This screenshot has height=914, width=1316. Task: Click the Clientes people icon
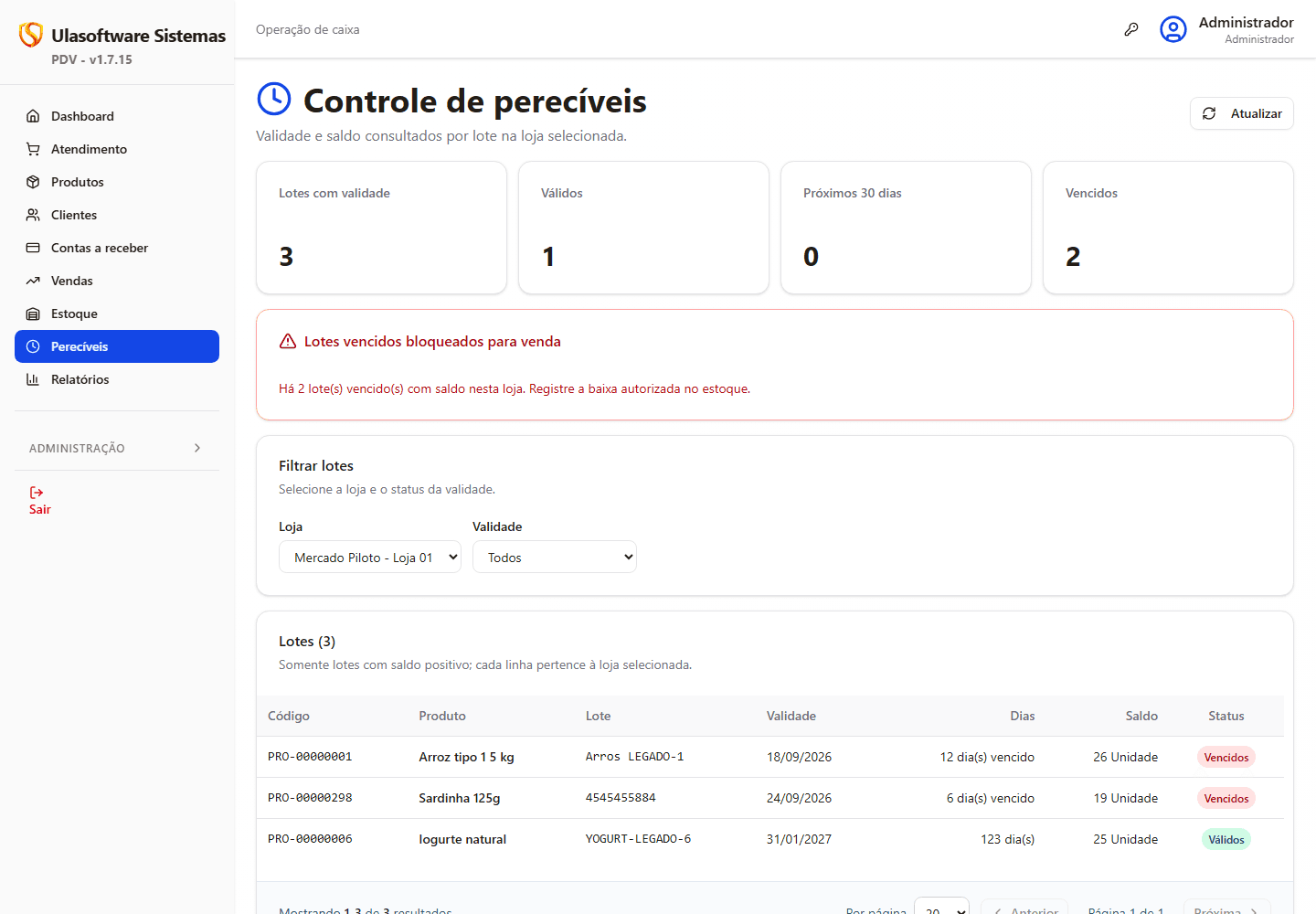point(33,215)
